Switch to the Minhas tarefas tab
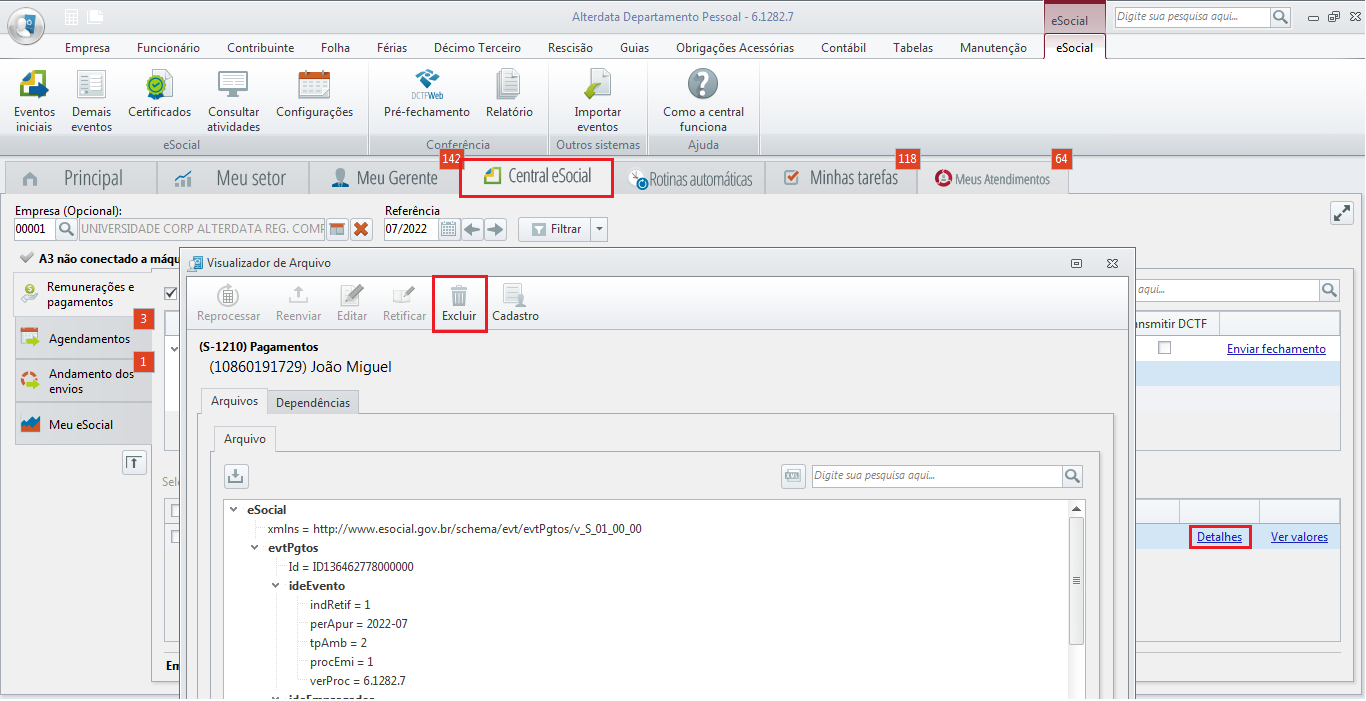Viewport: 1366px width, 701px height. point(841,178)
